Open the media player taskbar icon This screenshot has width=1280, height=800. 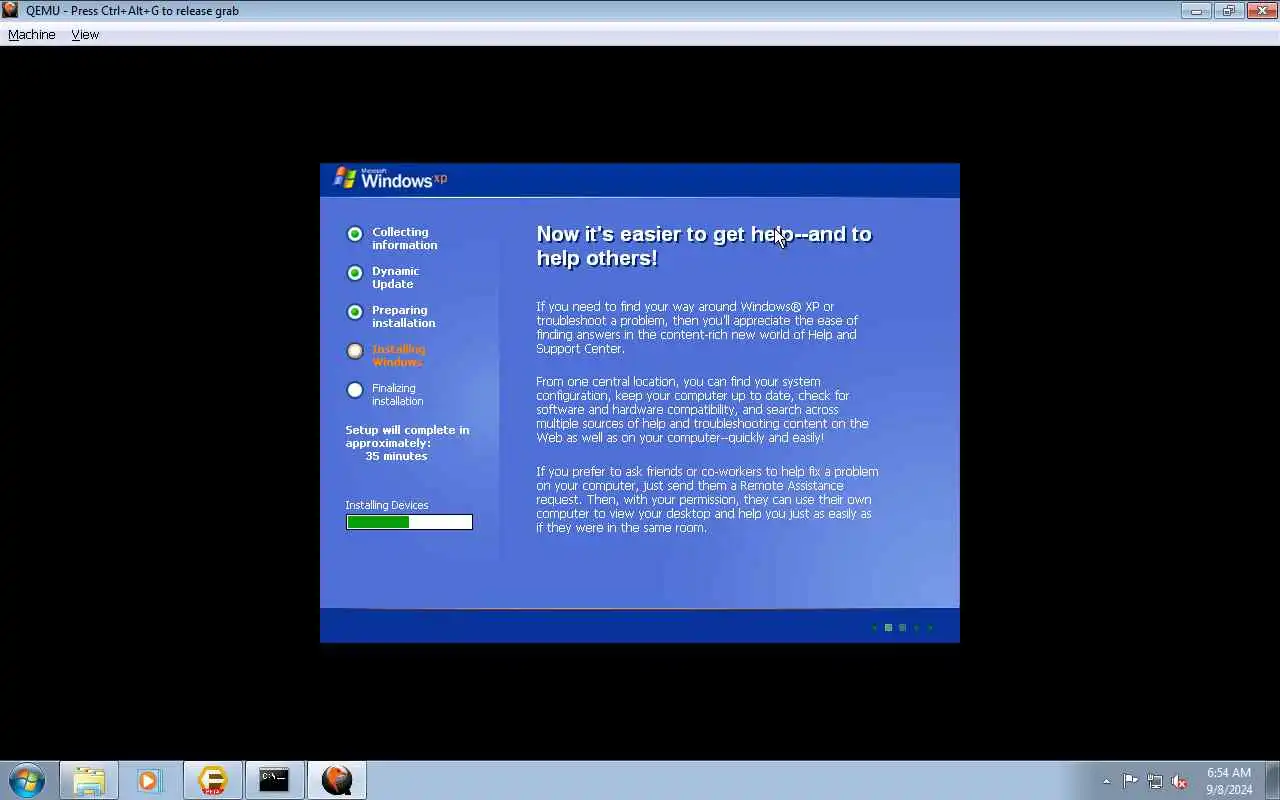pyautogui.click(x=150, y=780)
